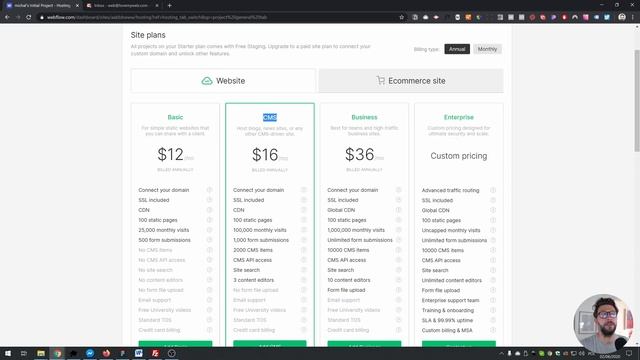Click the Basic plan green add button
Screen dimensions: 640x360
click(175, 344)
